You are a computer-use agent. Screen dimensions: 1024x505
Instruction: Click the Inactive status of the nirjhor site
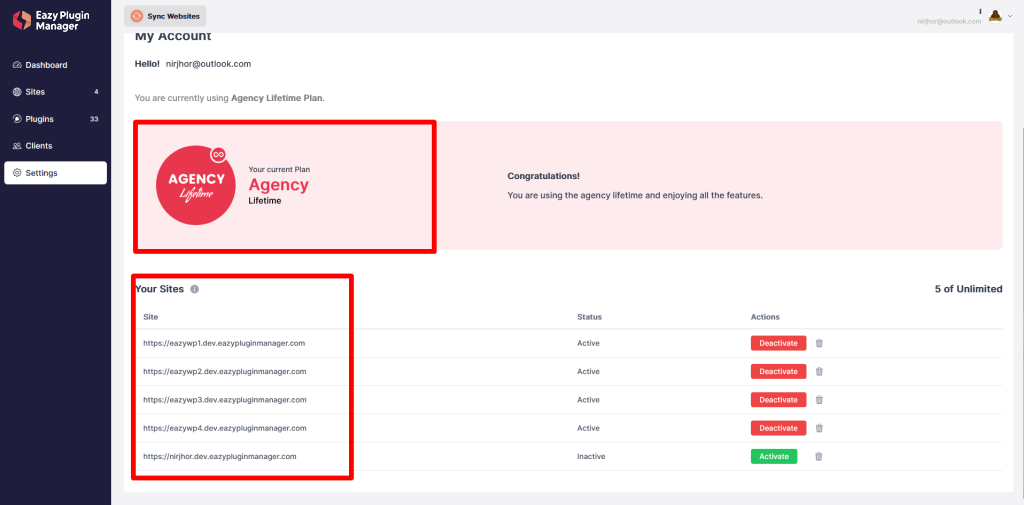tap(591, 457)
